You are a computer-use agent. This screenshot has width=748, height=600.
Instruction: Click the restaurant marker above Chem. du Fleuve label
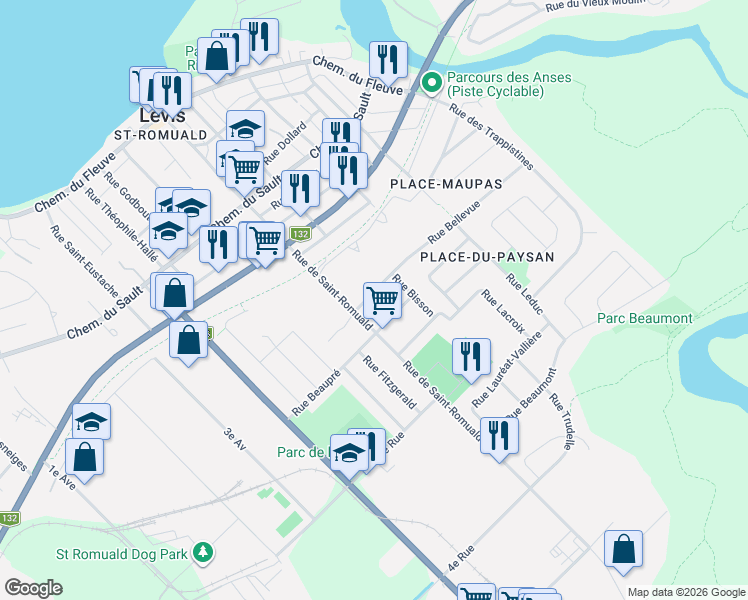pos(388,60)
